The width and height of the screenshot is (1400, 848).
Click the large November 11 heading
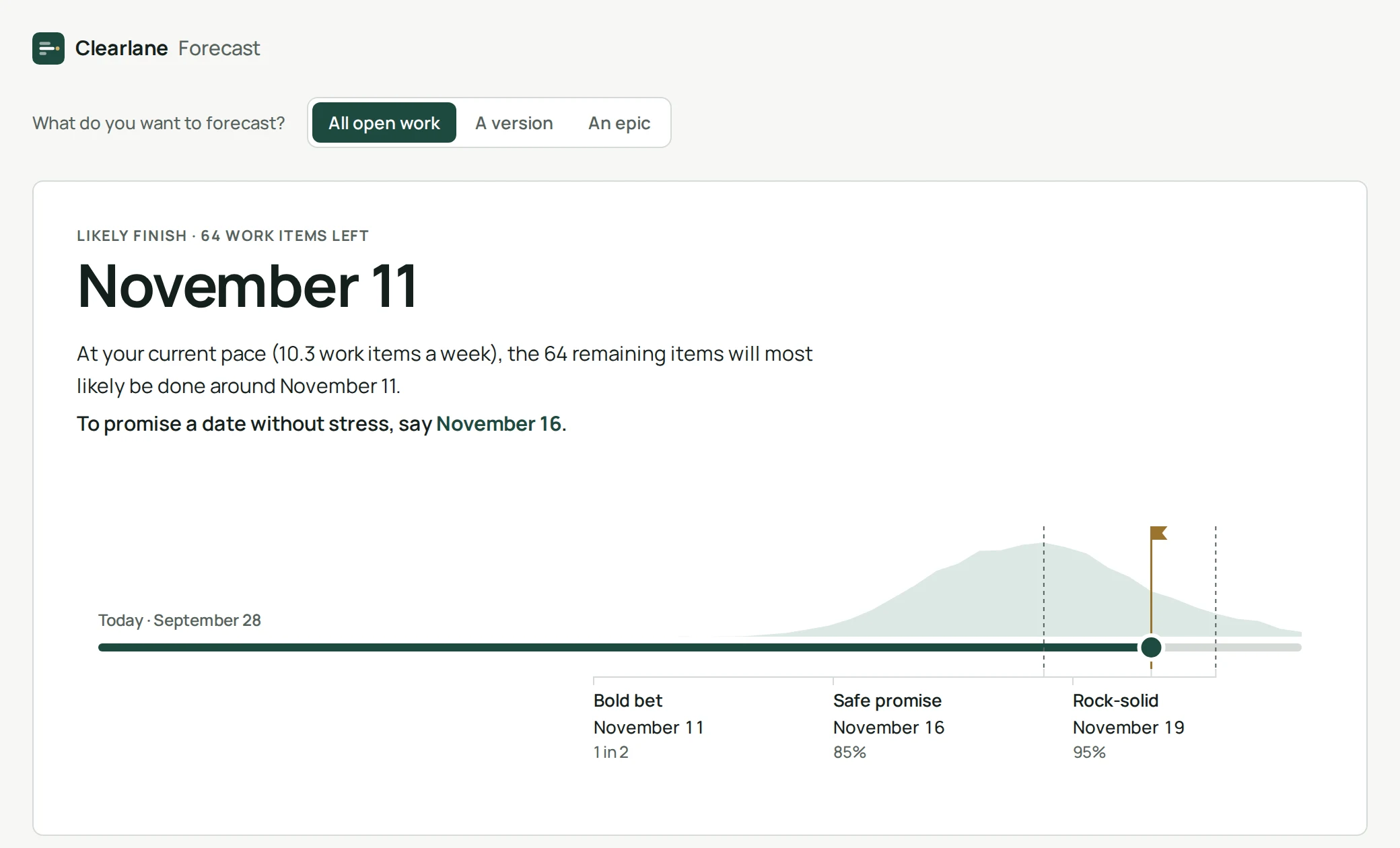(248, 286)
